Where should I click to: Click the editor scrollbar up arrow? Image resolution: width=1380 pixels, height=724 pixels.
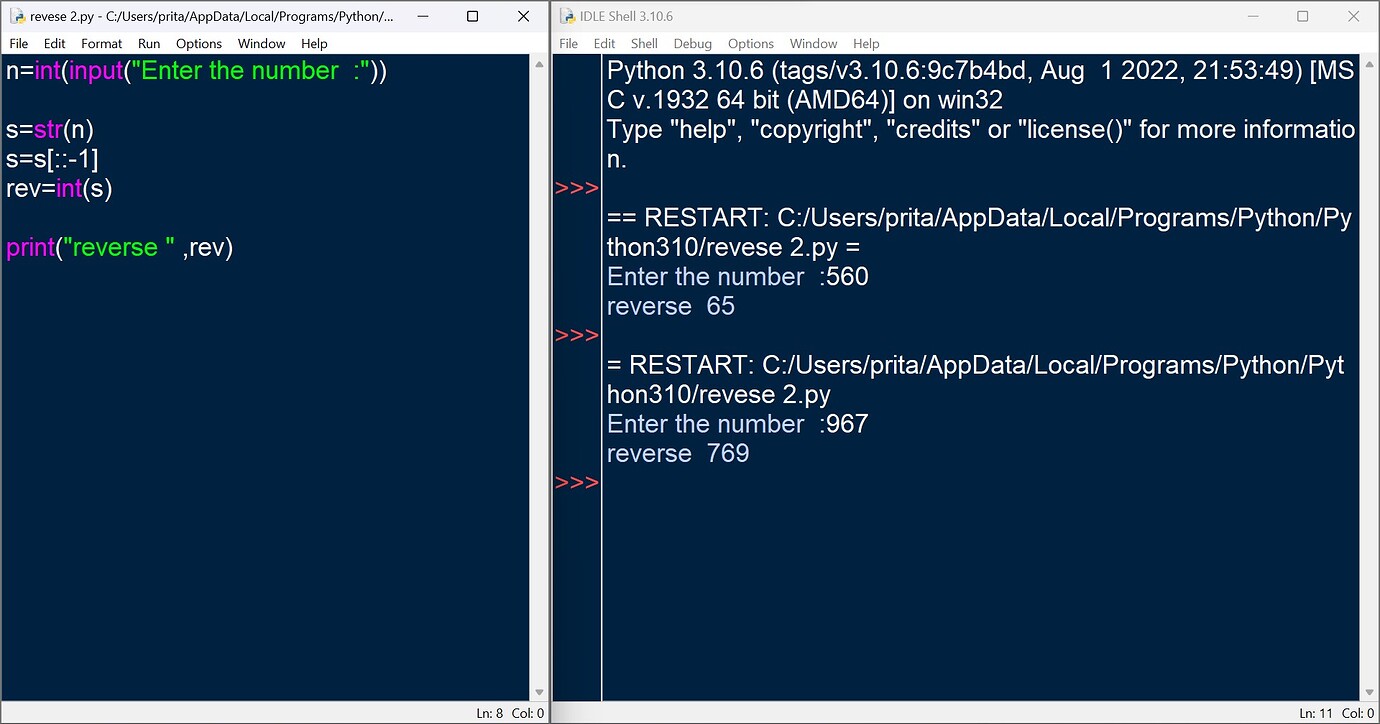click(539, 63)
